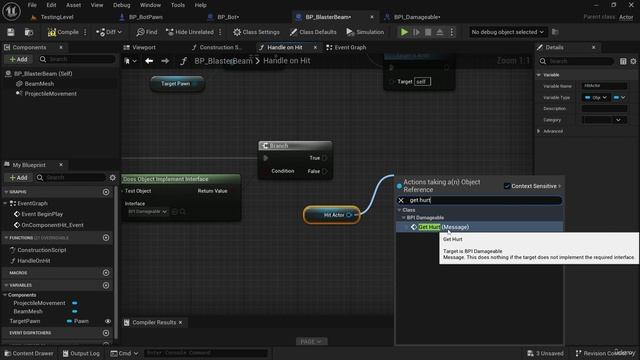Open the Debug menu
The height and width of the screenshot is (360, 640).
click(121, 5)
